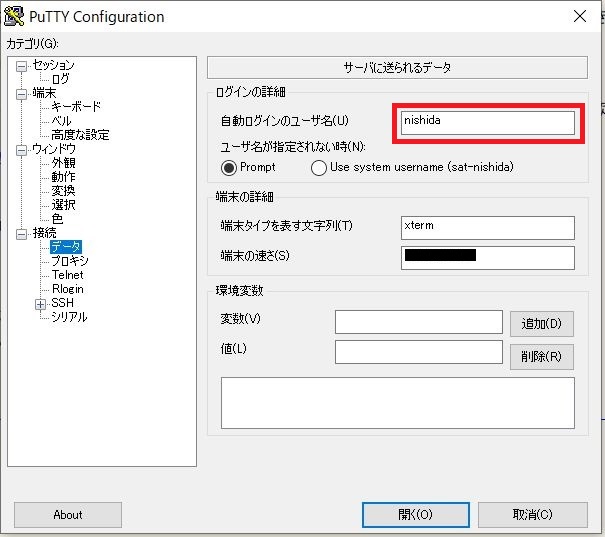Select the SSH category label

point(63,303)
